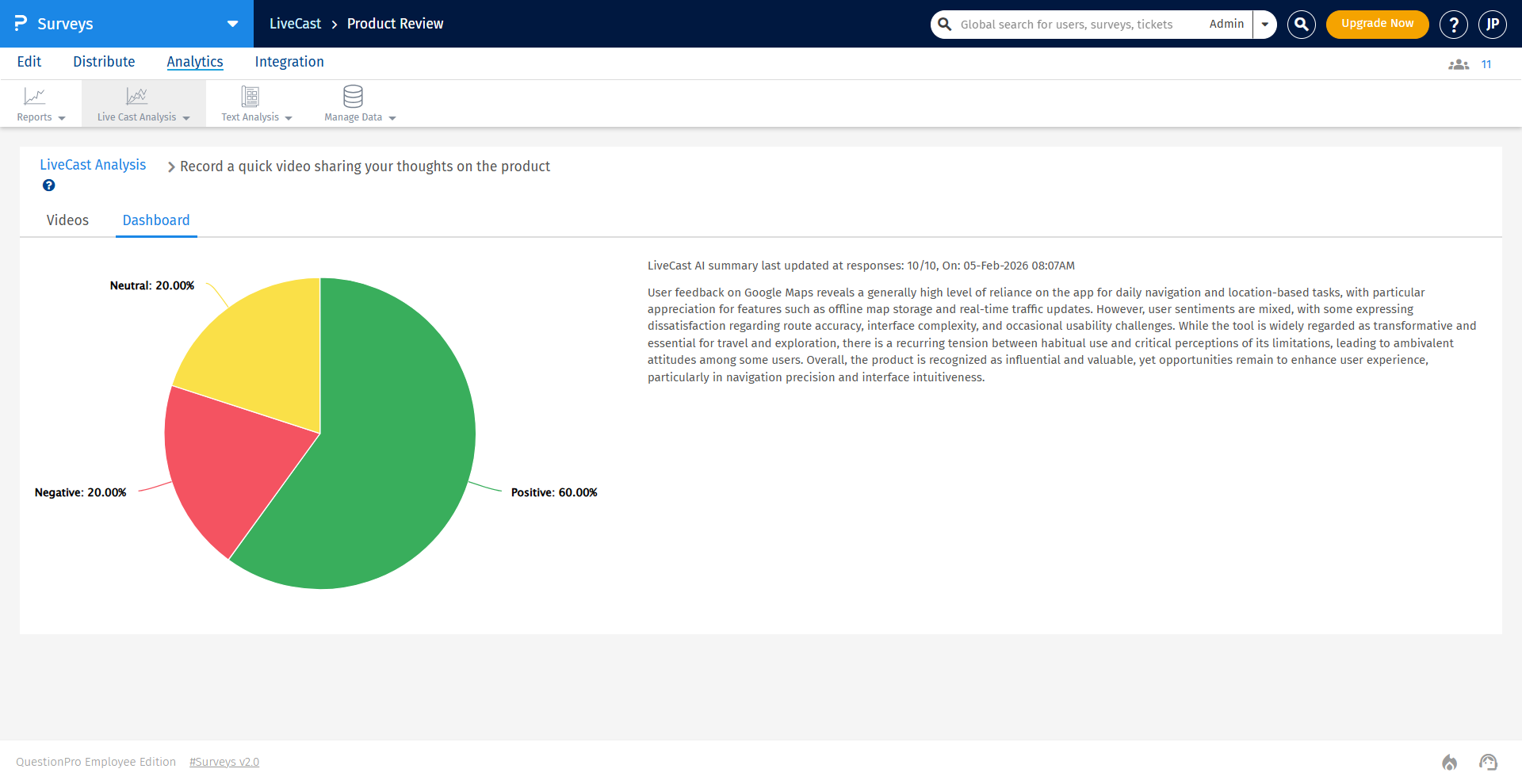This screenshot has height=784, width=1522.
Task: Expand the Surveys product dropdown
Action: (x=231, y=24)
